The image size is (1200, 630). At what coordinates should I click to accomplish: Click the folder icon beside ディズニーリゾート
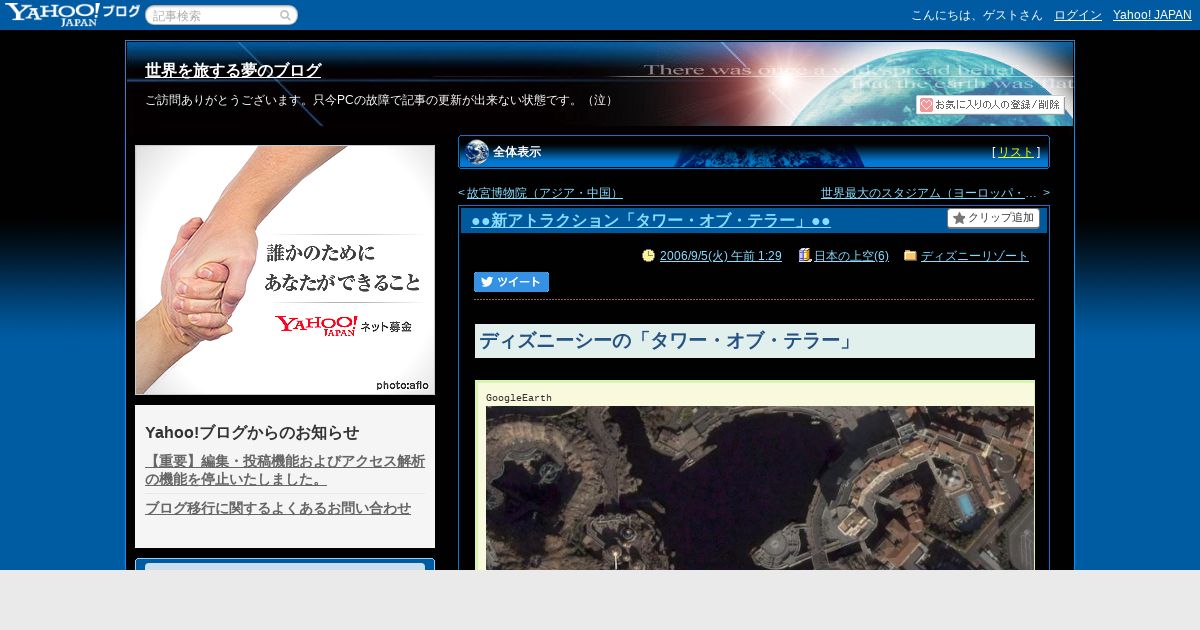click(910, 256)
